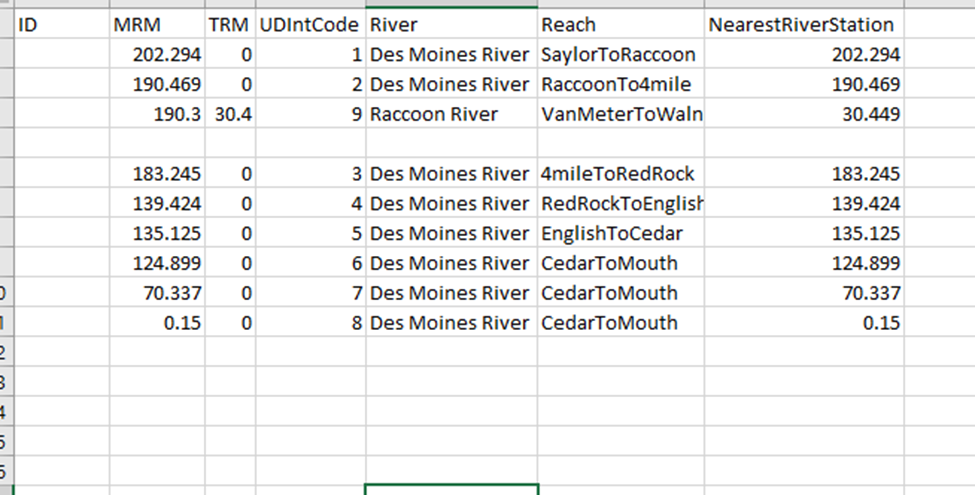Select the MRM cell with 202.294
975x495 pixels.
(x=157, y=54)
